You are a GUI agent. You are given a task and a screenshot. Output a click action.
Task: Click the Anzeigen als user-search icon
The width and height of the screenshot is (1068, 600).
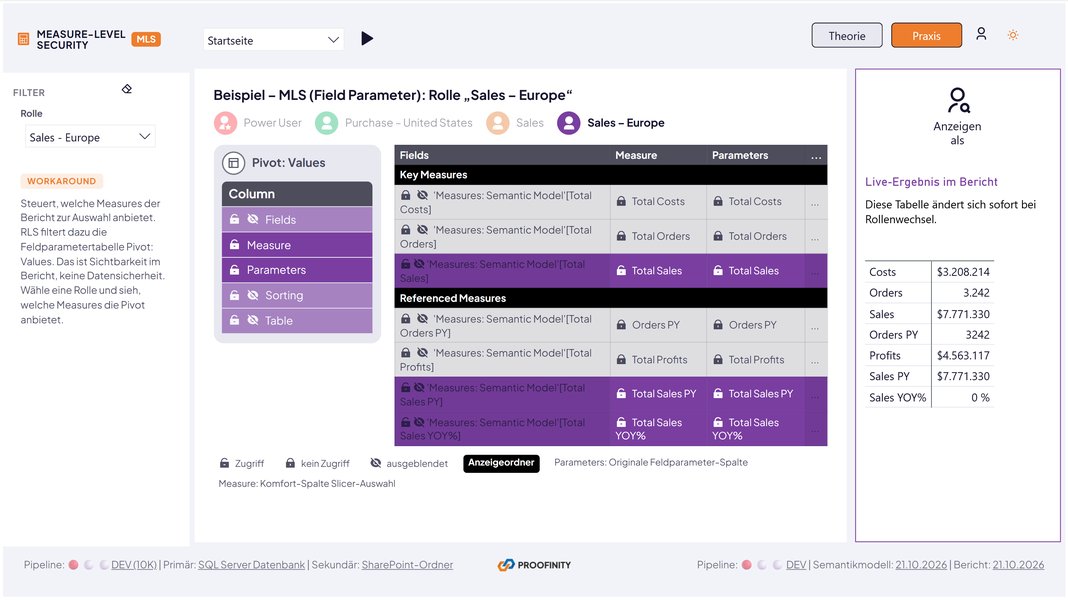(x=958, y=100)
